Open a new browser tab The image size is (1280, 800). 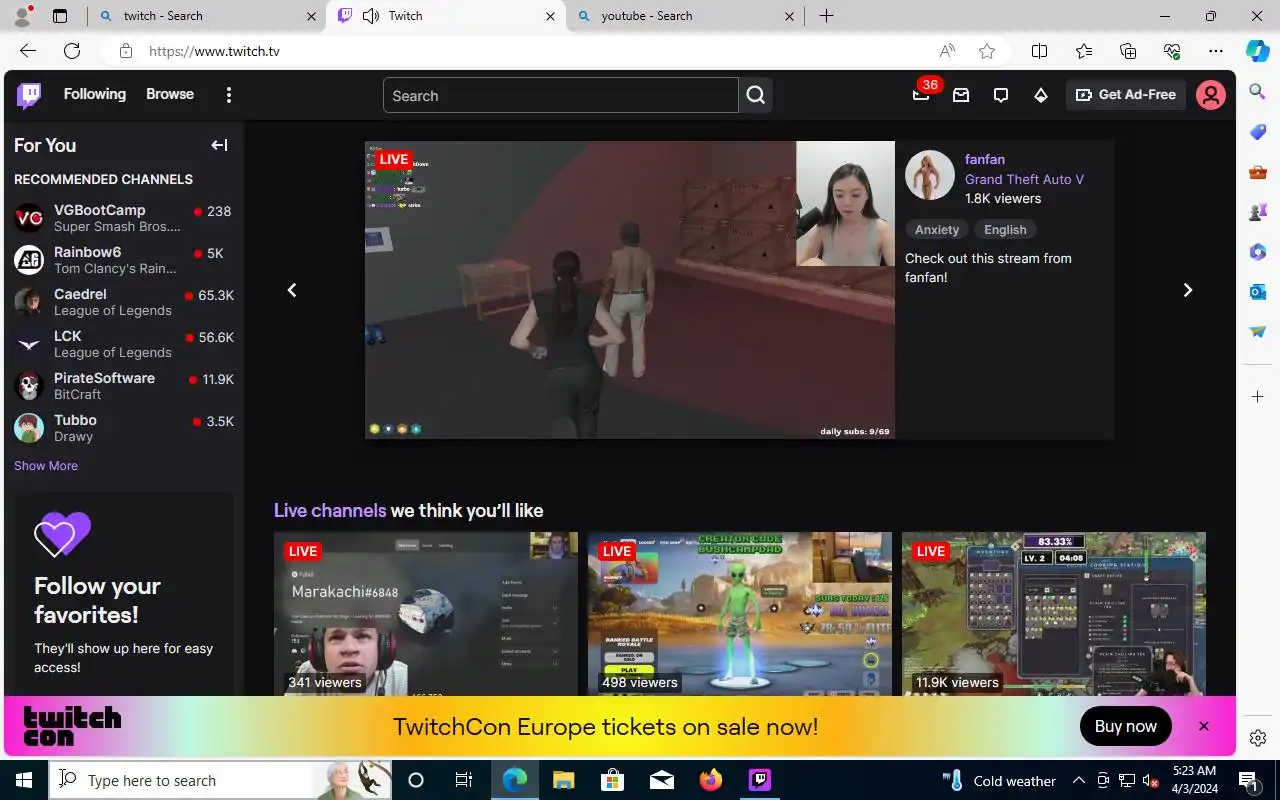click(x=827, y=16)
